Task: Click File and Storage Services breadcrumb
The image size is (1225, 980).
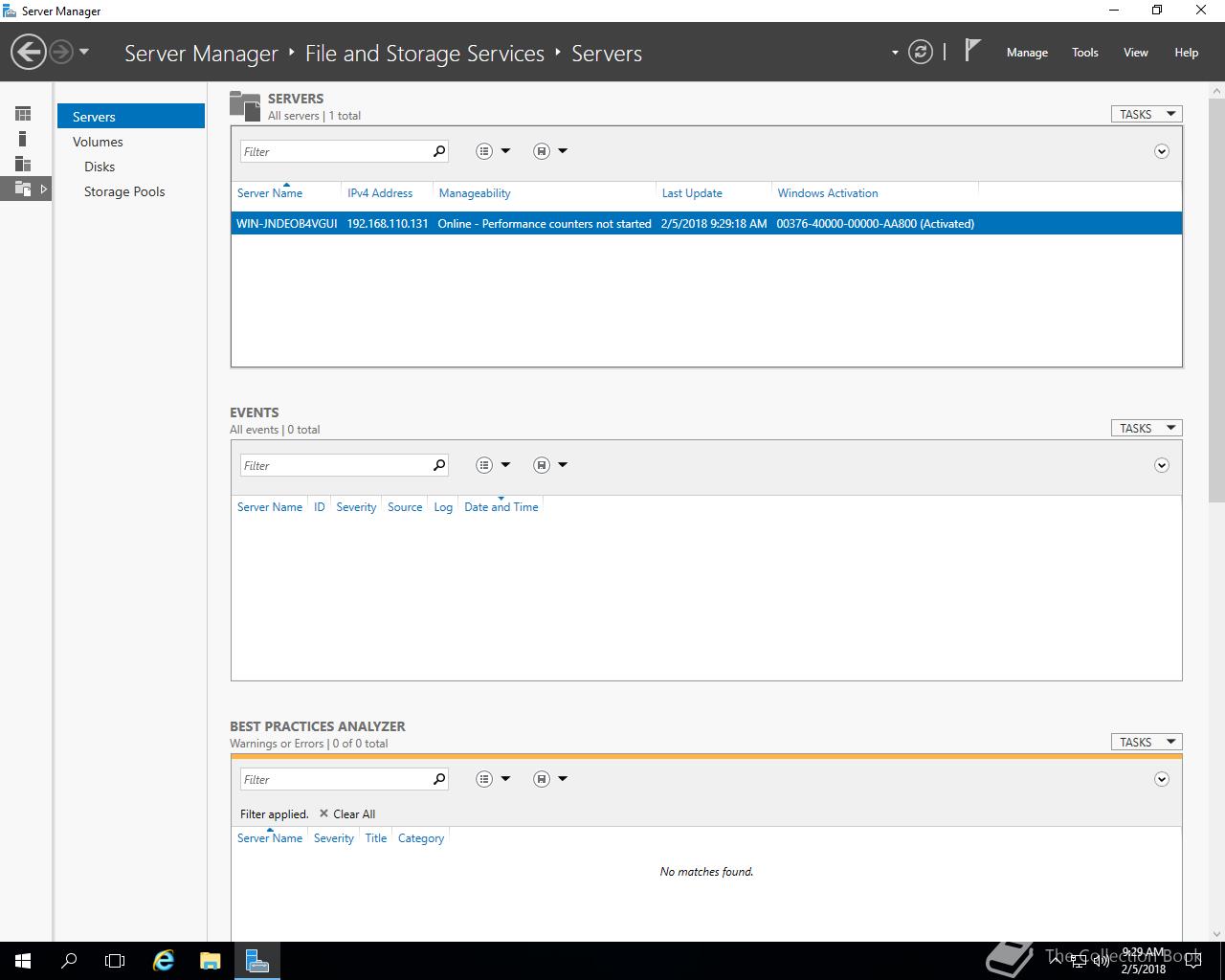Action: pyautogui.click(x=425, y=54)
